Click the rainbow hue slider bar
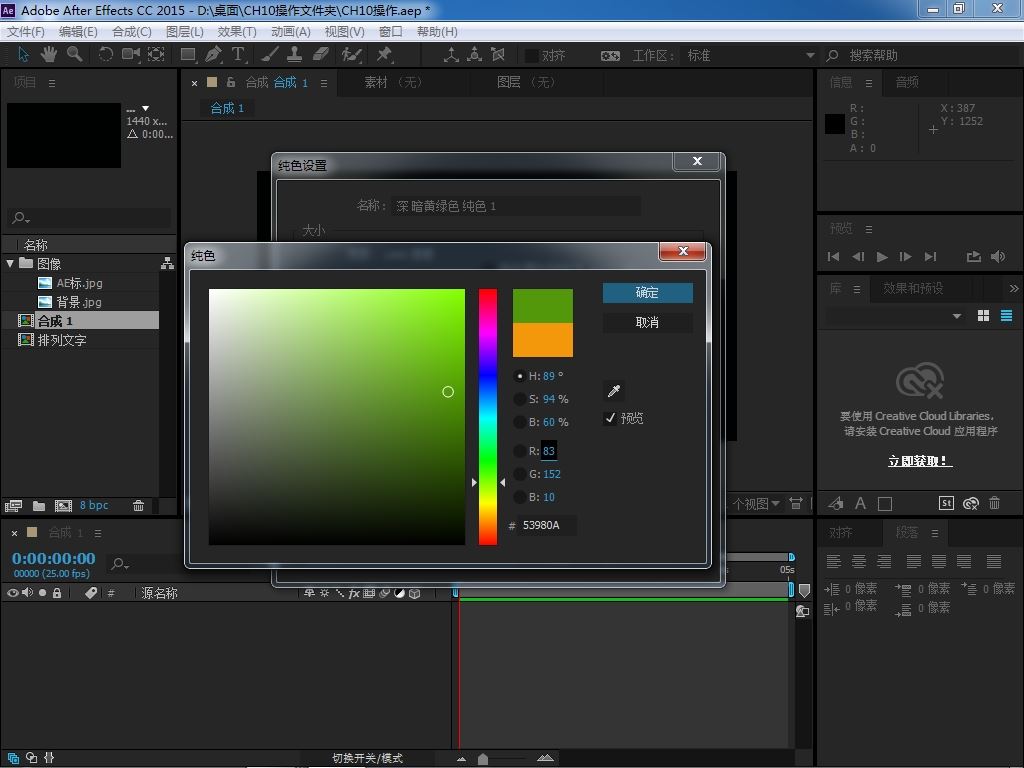Viewport: 1024px width, 768px height. point(487,417)
